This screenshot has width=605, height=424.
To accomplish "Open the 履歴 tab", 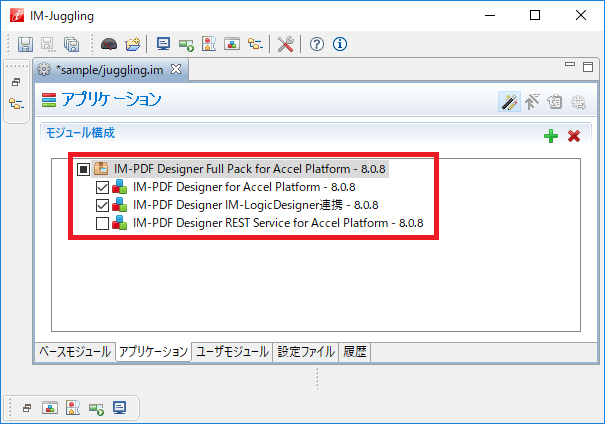I will [x=355, y=351].
